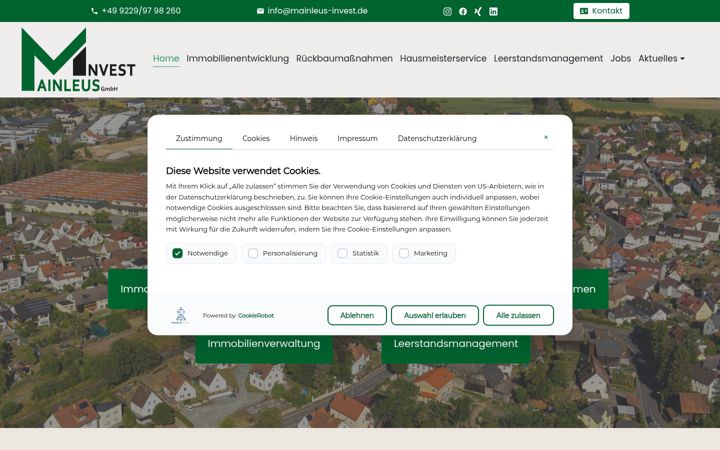720x450 pixels.
Task: Open the Instagram profile icon
Action: click(x=447, y=11)
